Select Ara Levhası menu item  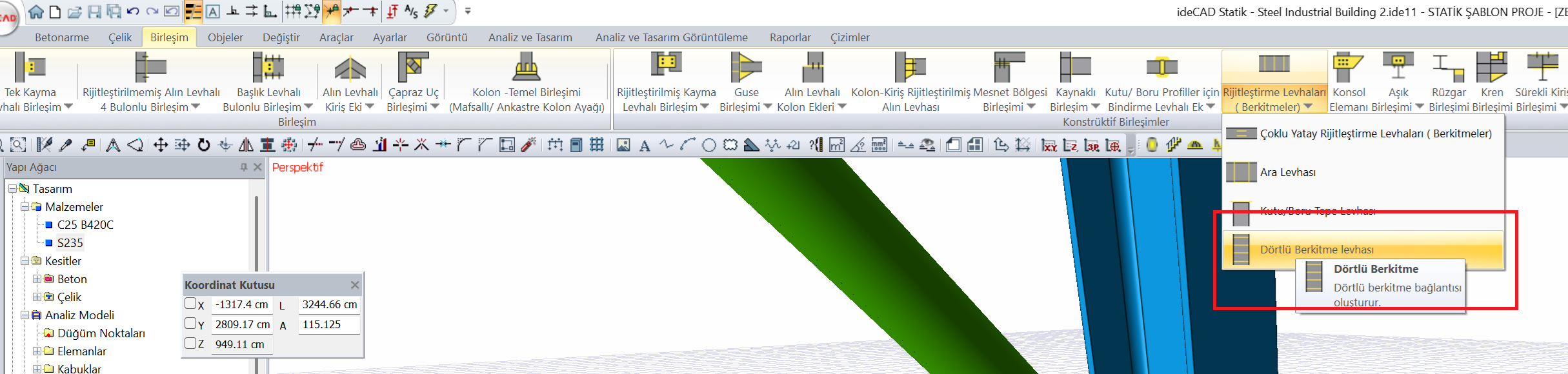(x=1363, y=172)
